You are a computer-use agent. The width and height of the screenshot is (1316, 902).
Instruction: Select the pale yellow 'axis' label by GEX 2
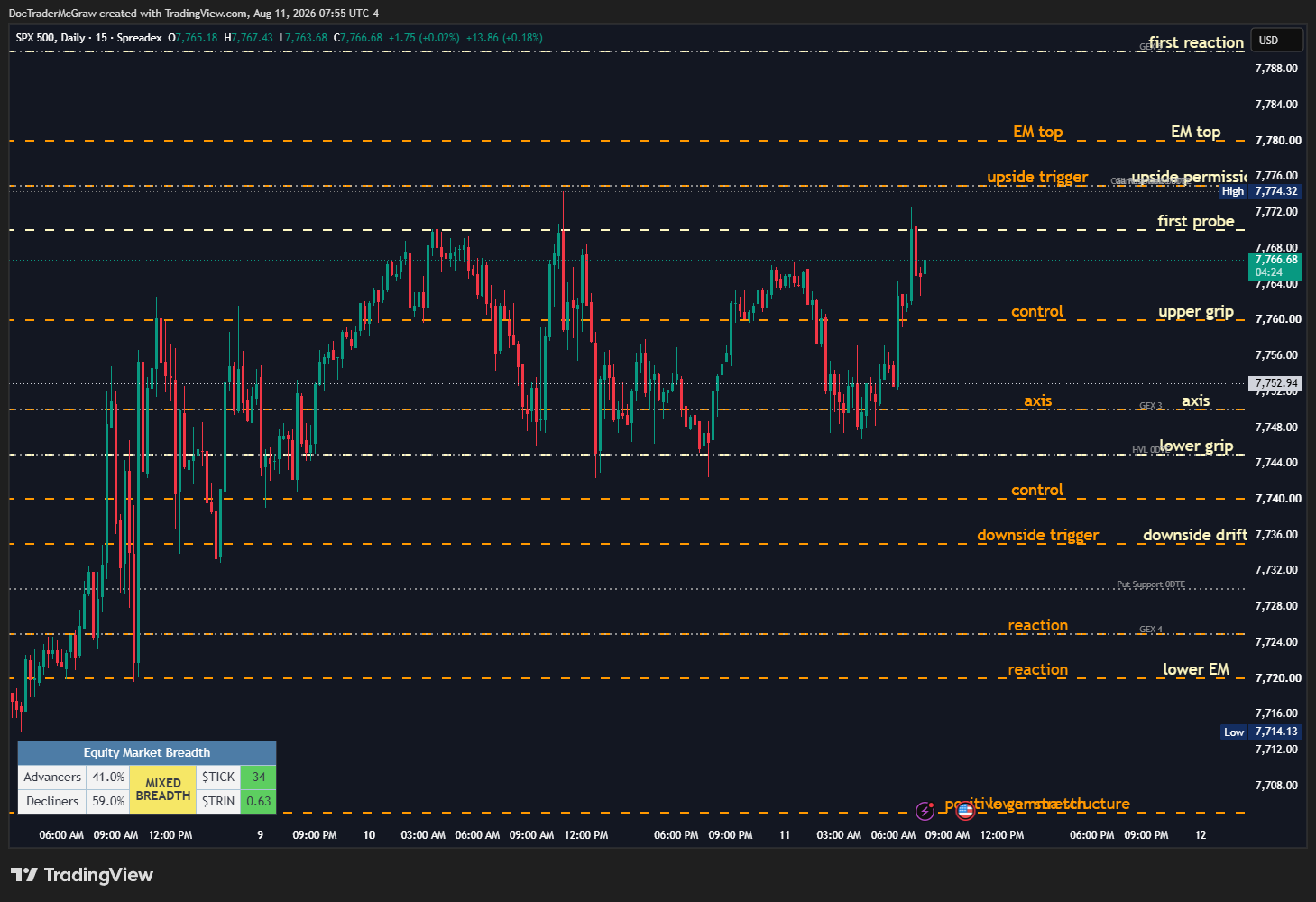click(1196, 400)
